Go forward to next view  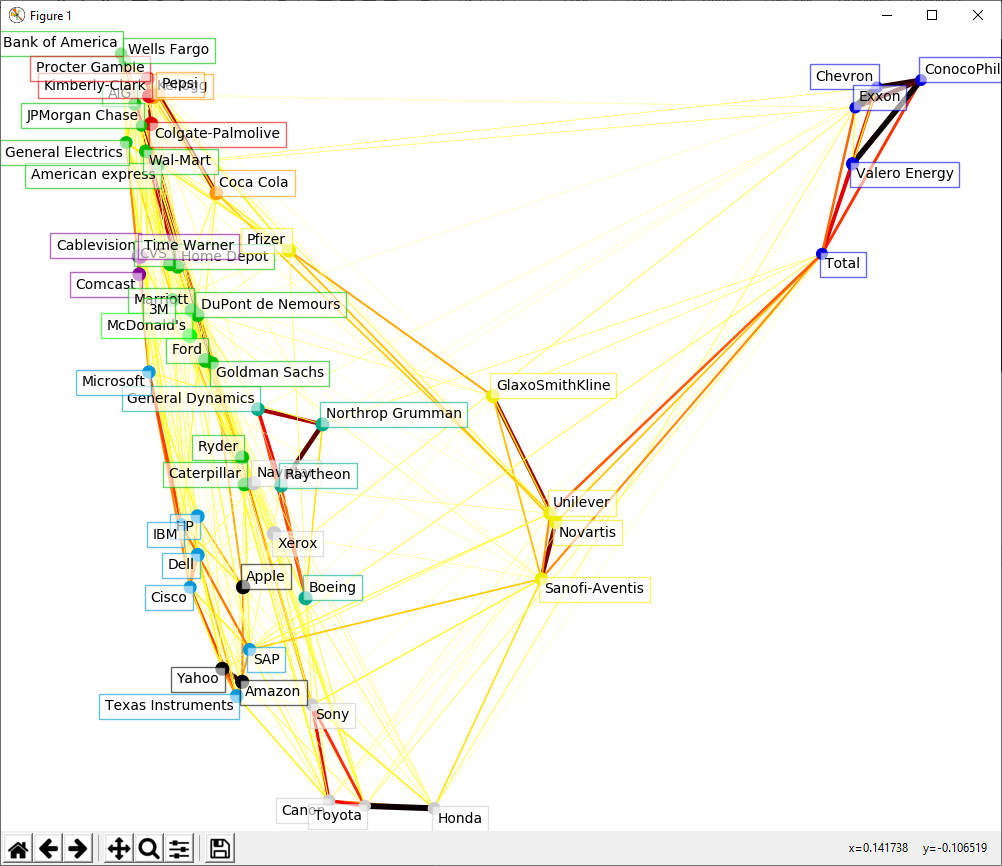(78, 849)
